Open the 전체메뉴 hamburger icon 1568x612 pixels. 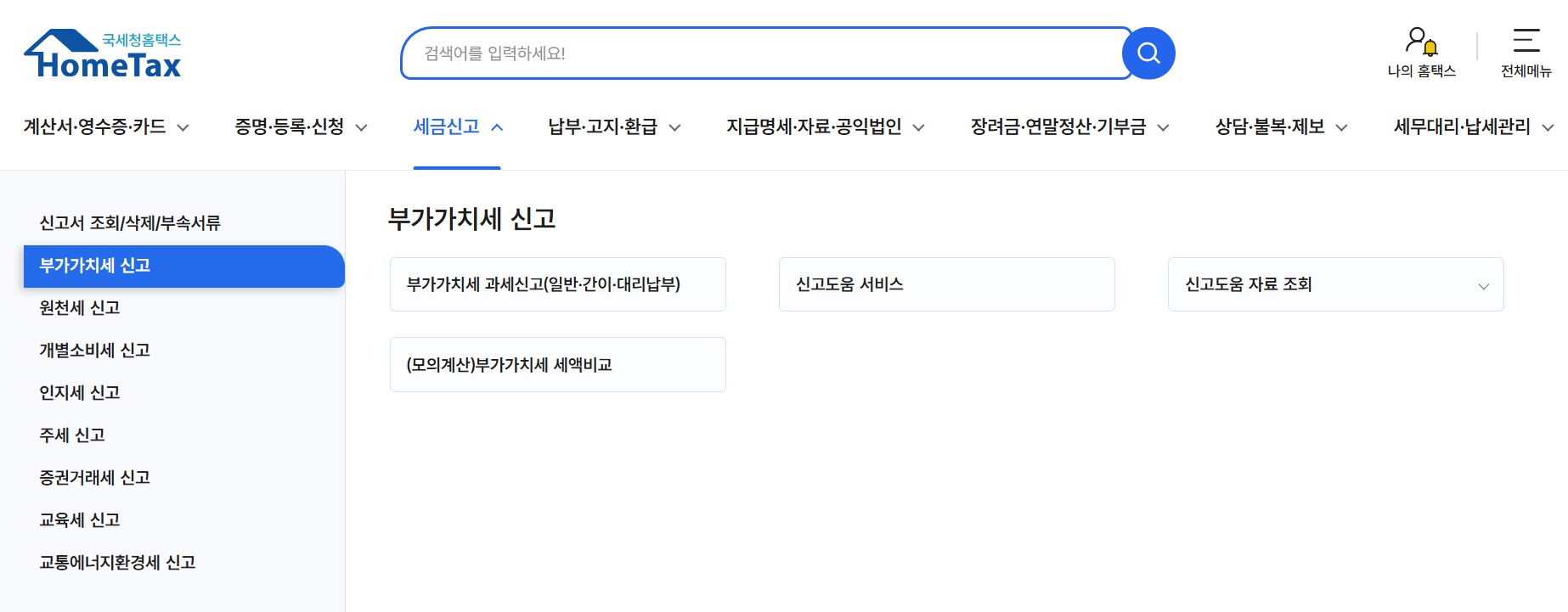click(x=1526, y=40)
